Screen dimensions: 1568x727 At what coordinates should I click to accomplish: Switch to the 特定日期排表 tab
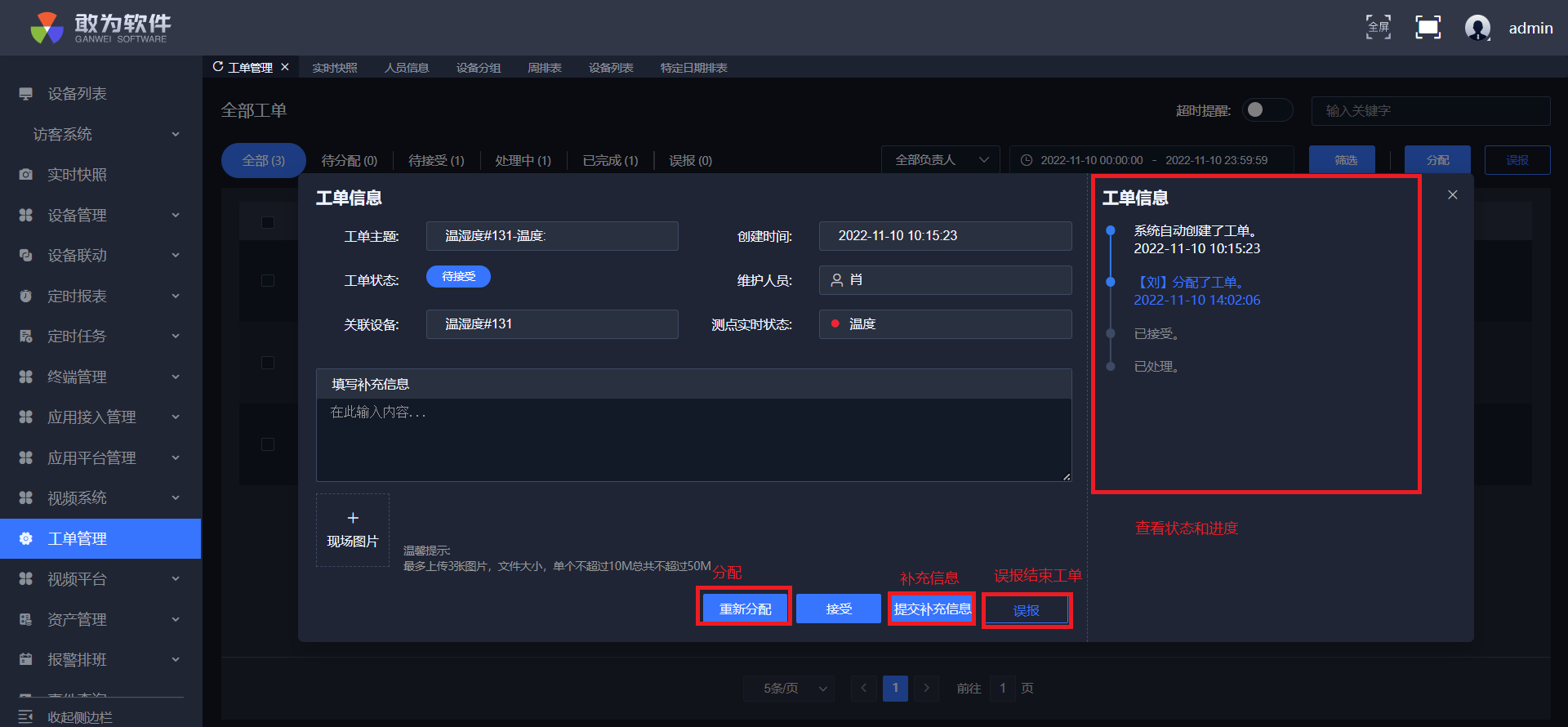click(694, 68)
